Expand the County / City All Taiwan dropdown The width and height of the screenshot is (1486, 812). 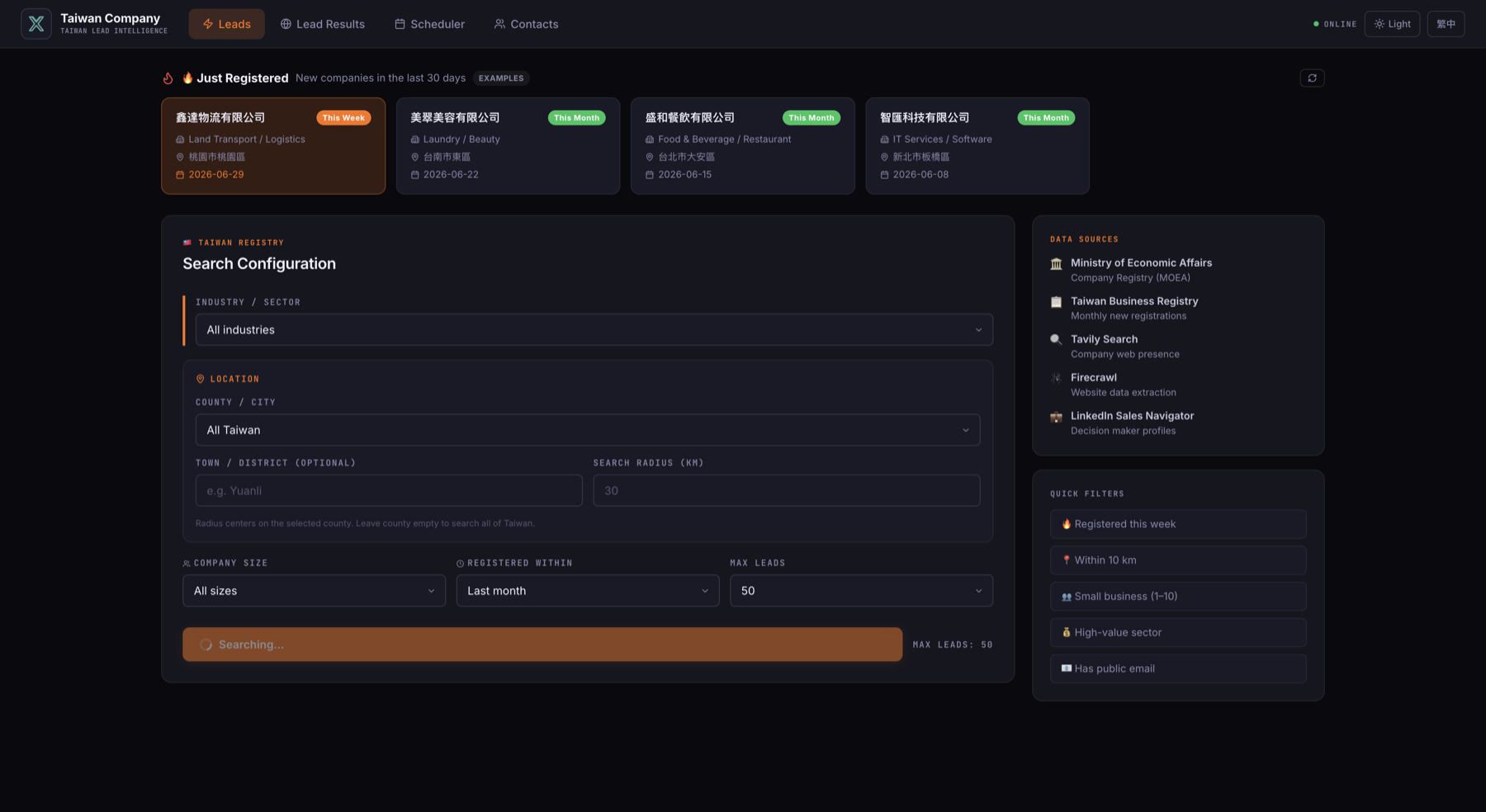(x=588, y=430)
